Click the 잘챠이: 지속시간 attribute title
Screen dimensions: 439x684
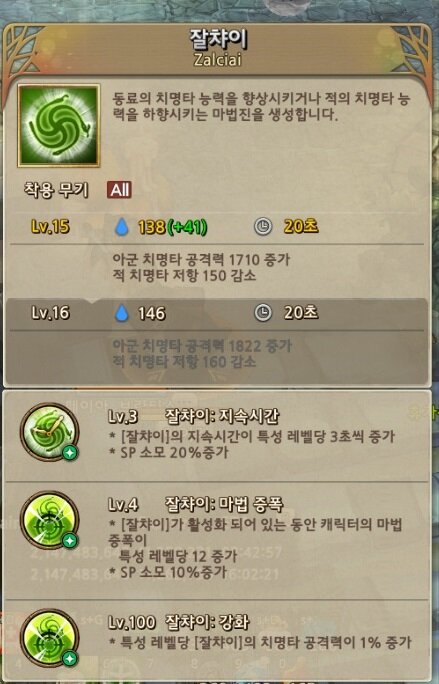222,417
